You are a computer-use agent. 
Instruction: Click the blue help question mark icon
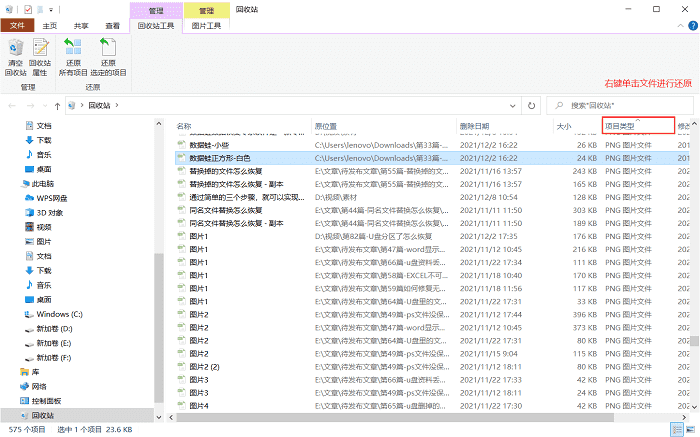(x=693, y=25)
